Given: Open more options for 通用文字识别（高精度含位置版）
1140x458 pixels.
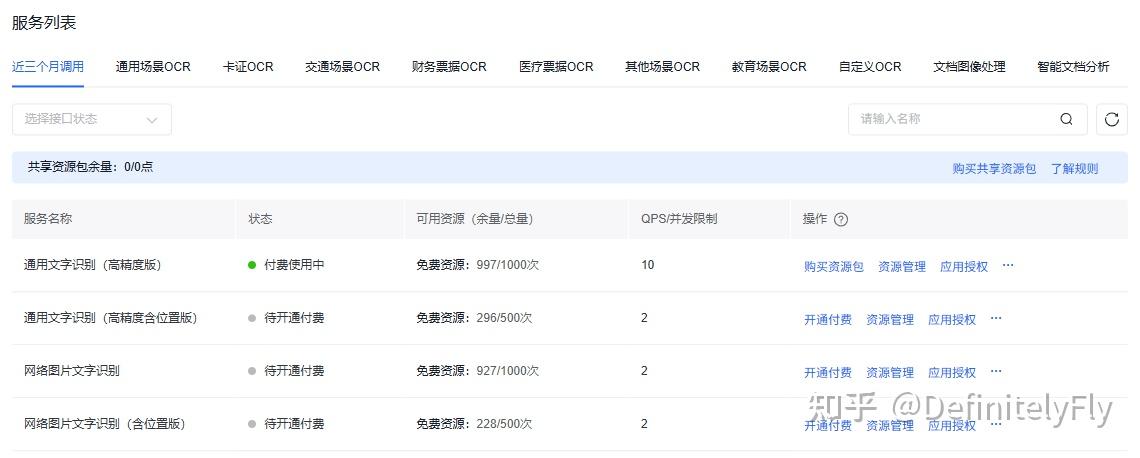Looking at the screenshot, I should coord(996,318).
